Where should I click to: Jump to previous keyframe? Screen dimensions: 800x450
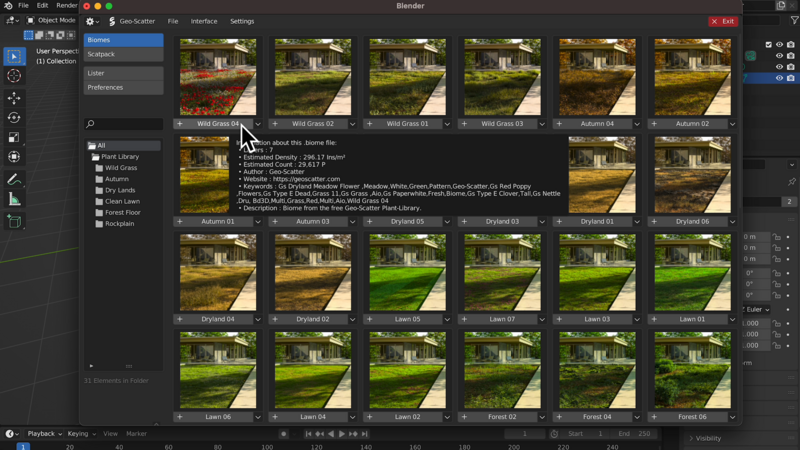pyautogui.click(x=319, y=434)
